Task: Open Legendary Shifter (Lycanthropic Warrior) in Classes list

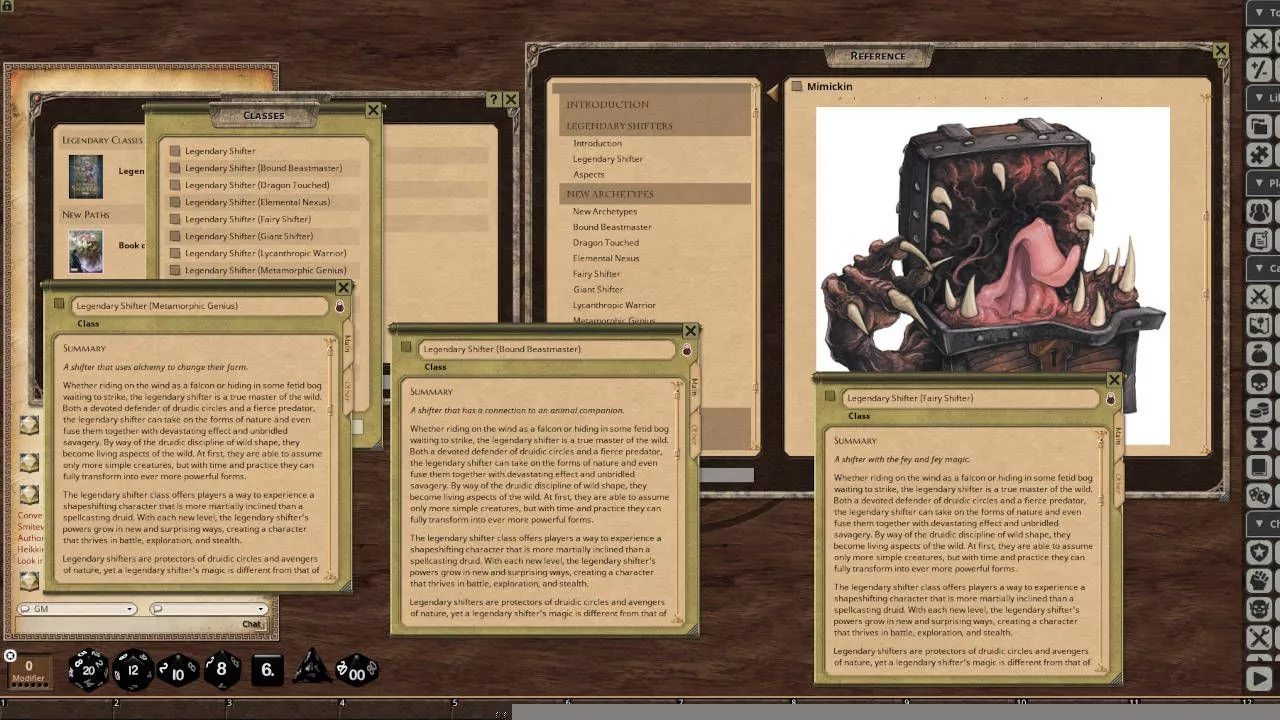Action: [x=265, y=253]
